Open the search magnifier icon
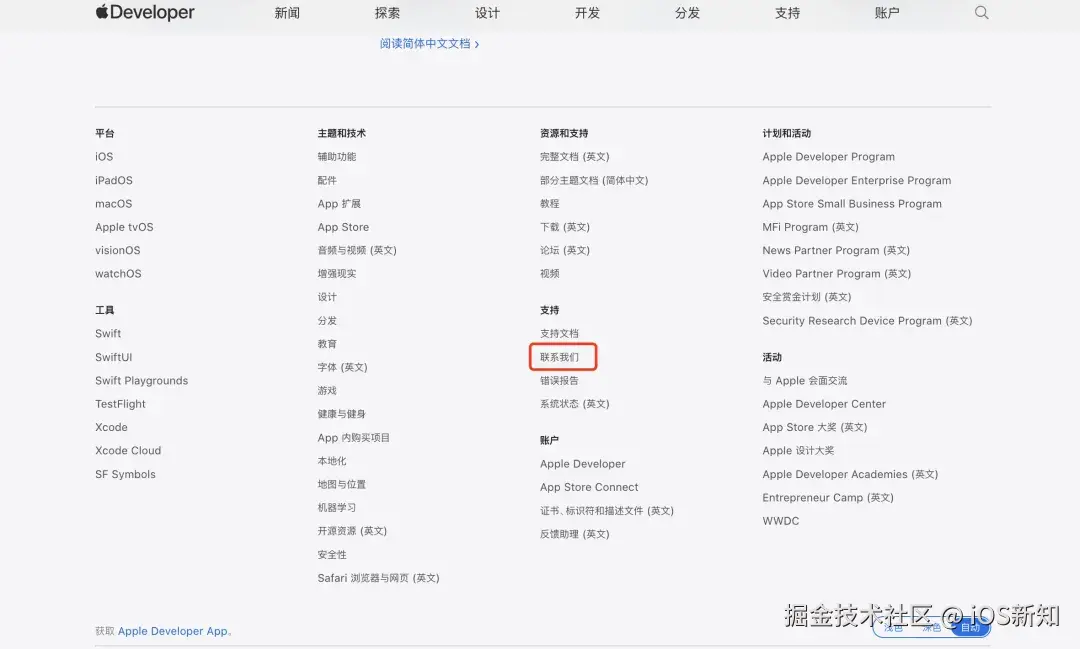Screen dimensions: 1080x649 point(982,12)
